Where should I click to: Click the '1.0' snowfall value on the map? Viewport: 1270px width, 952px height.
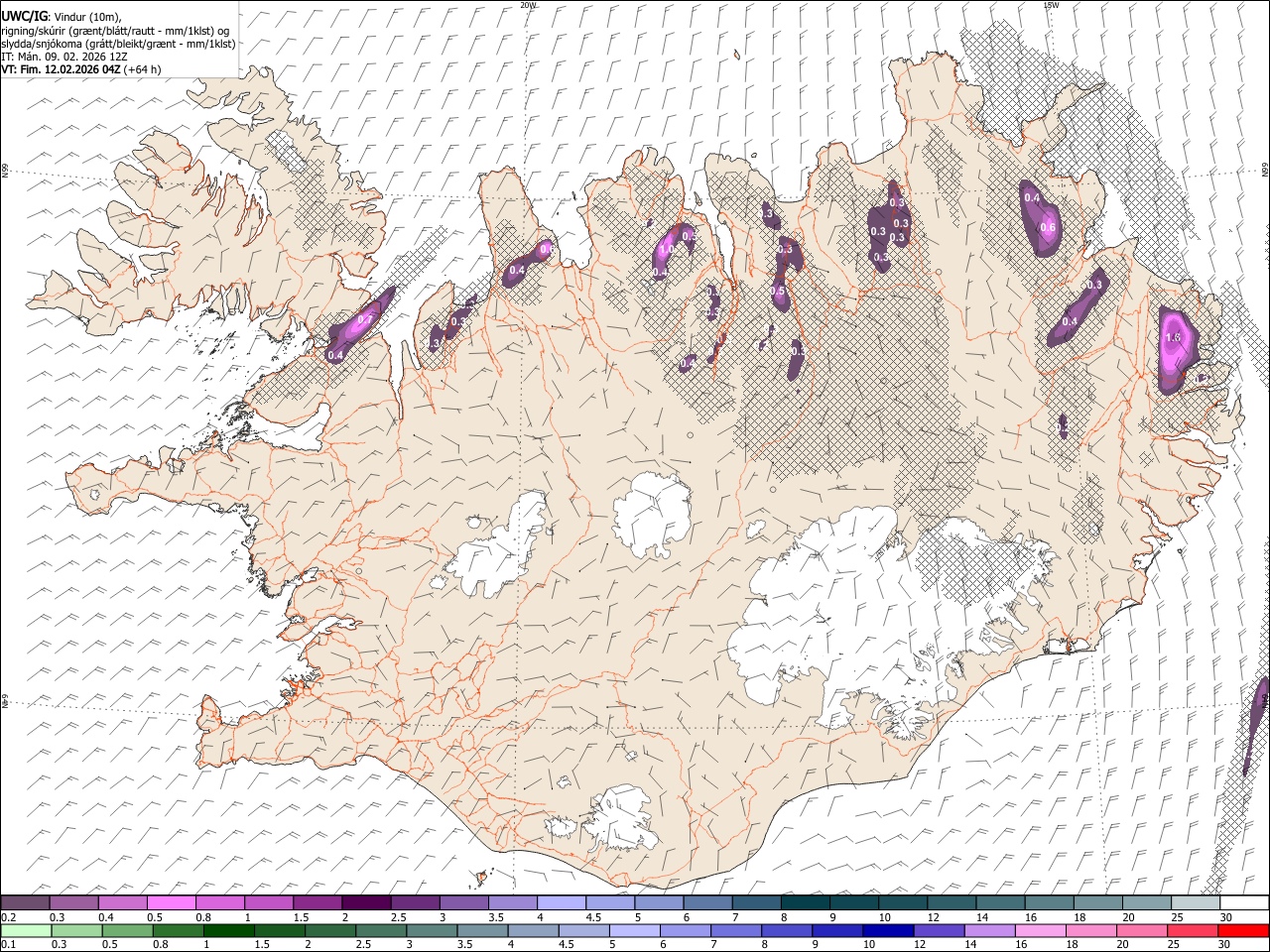667,251
